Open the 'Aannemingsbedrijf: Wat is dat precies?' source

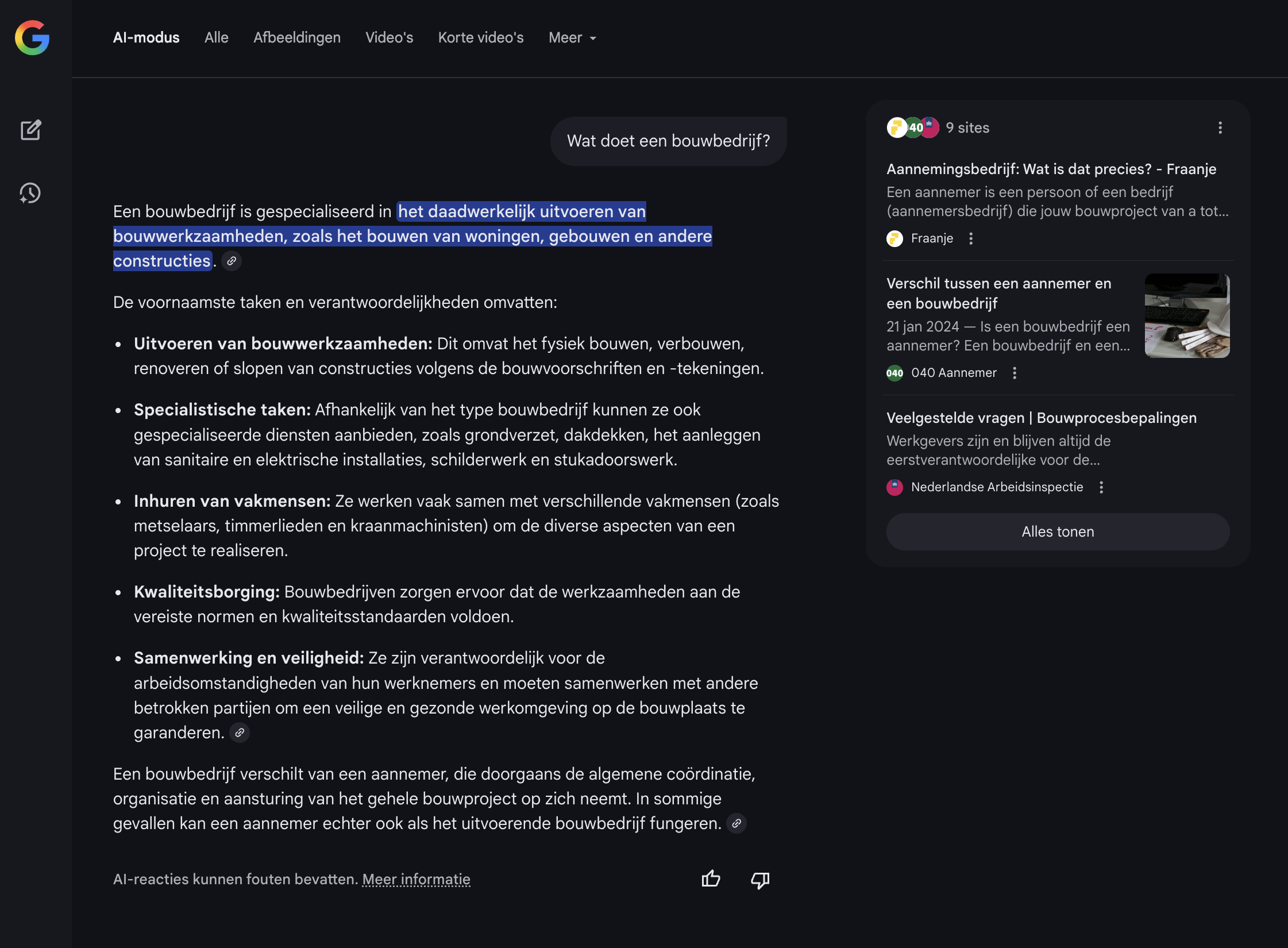tap(1051, 169)
